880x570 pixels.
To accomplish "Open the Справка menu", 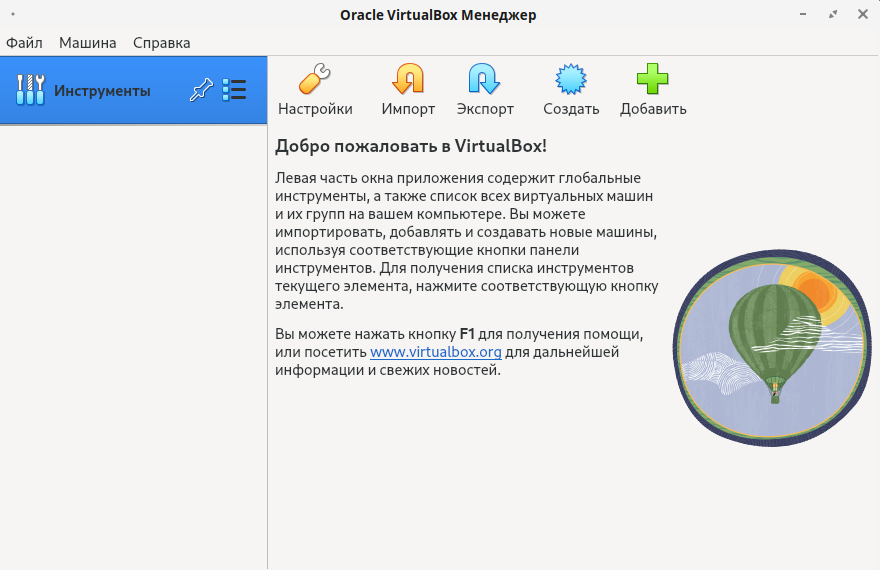I will tap(161, 43).
